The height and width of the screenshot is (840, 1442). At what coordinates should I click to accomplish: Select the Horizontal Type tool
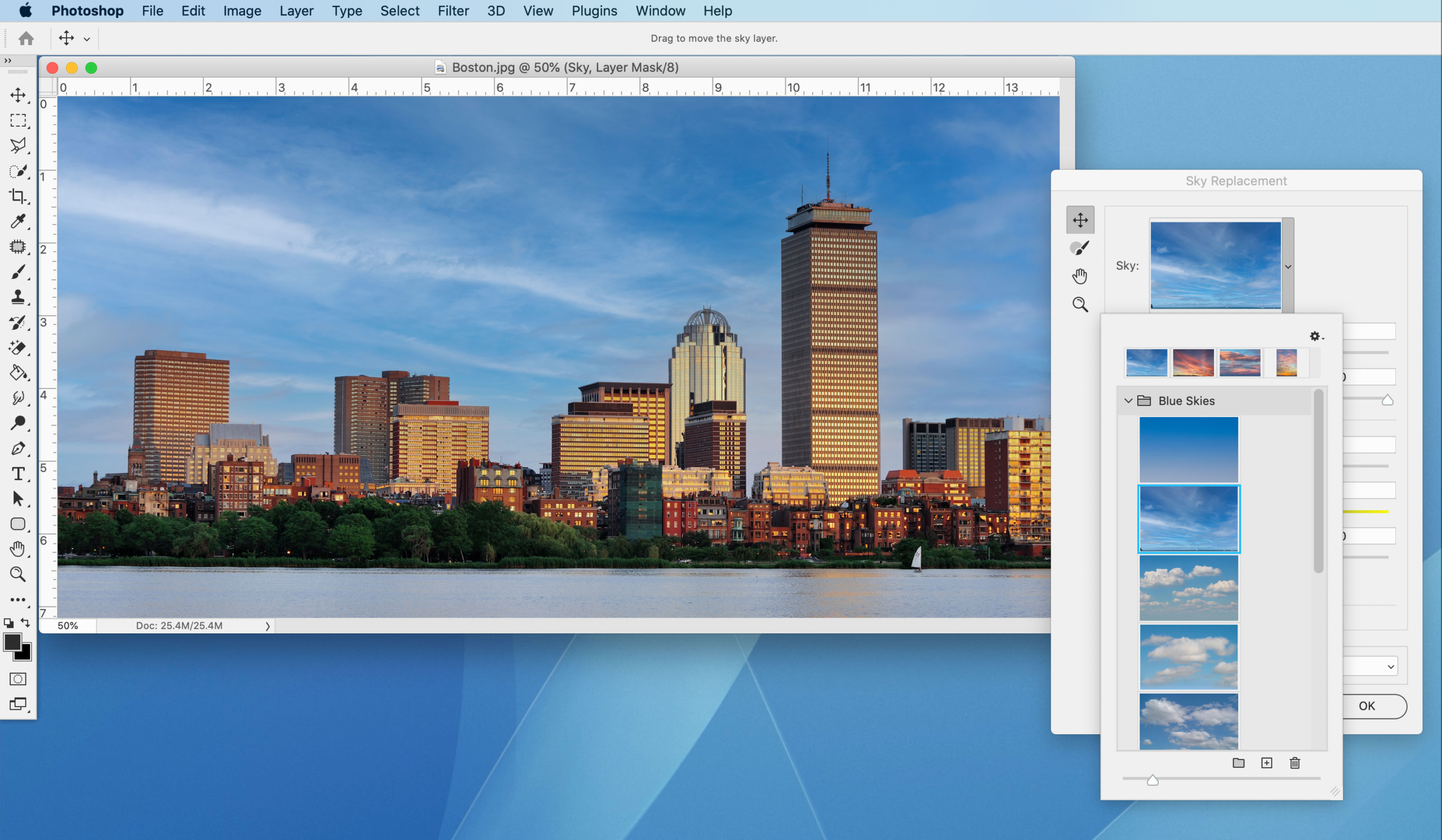[17, 473]
